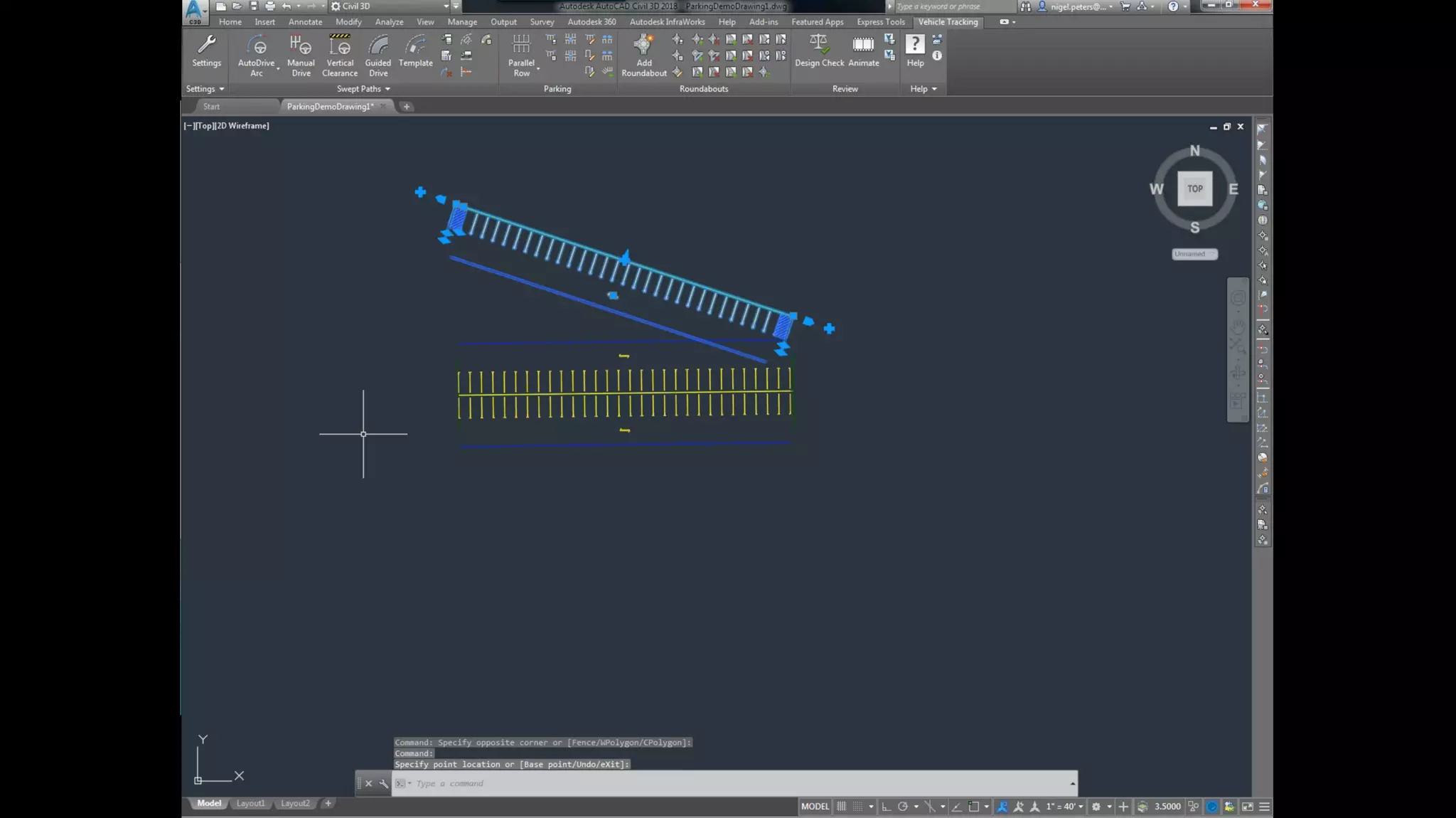Viewport: 1456px width, 818px height.
Task: Add a new layout with plus button
Action: tap(328, 804)
